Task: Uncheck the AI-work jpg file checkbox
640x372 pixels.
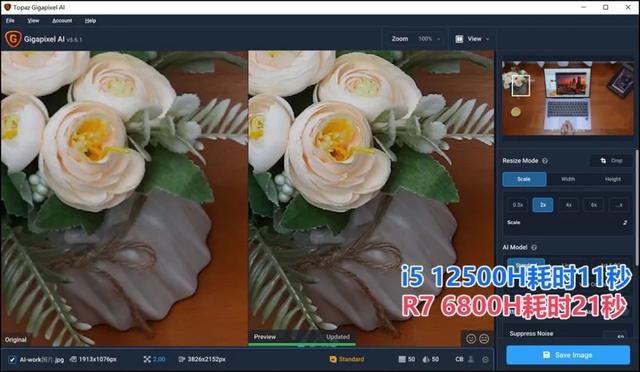Action: (x=12, y=360)
